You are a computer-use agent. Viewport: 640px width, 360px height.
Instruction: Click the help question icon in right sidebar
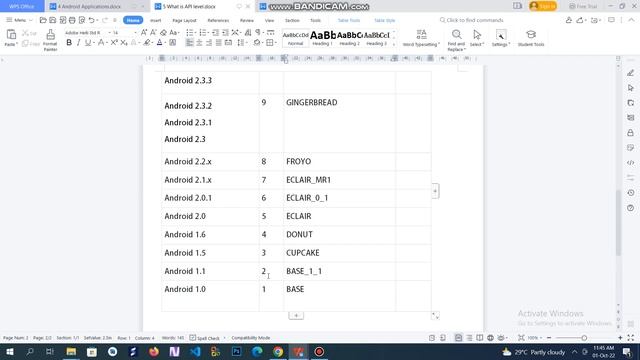(631, 208)
